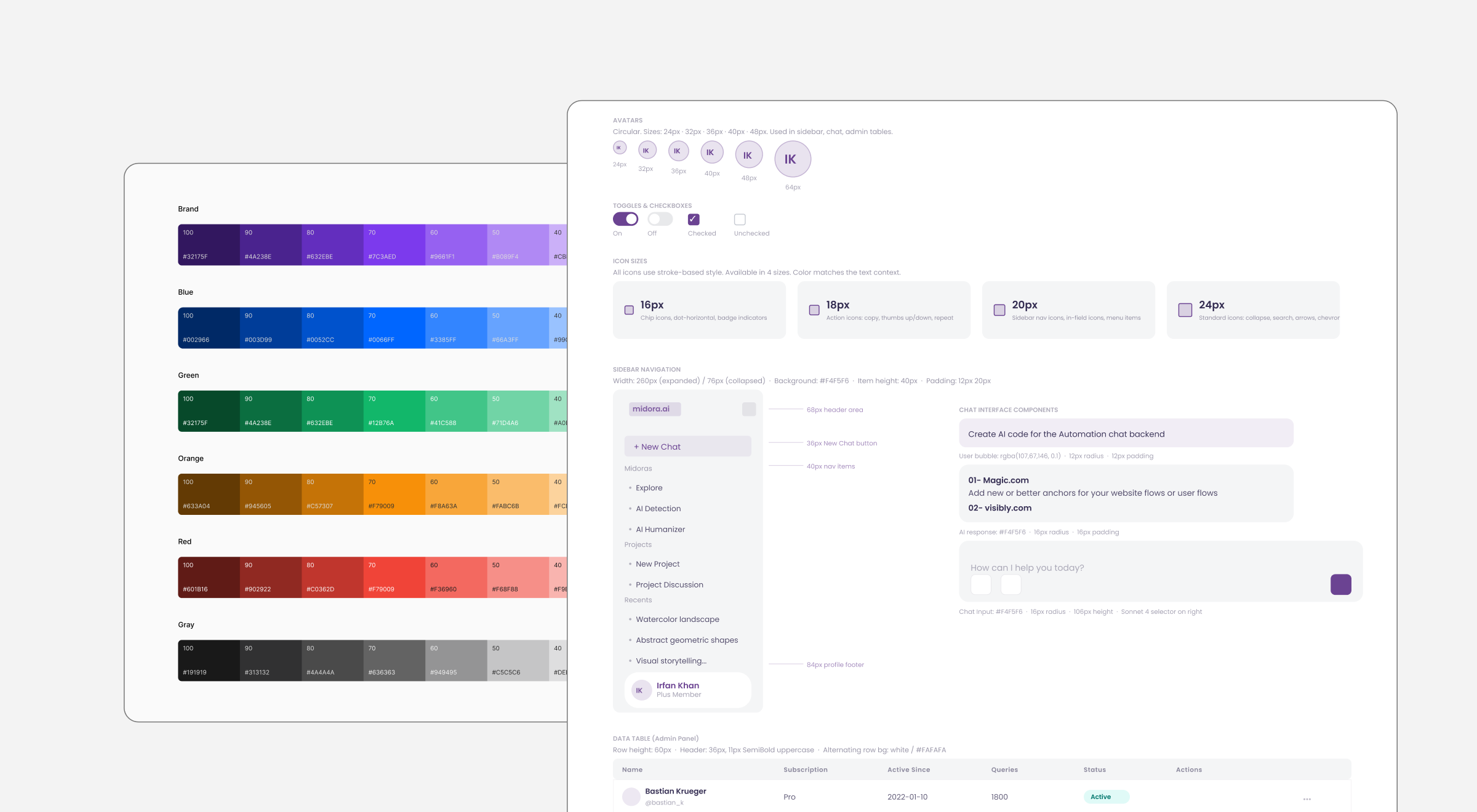Turn on the Off toggle switch

(x=660, y=219)
